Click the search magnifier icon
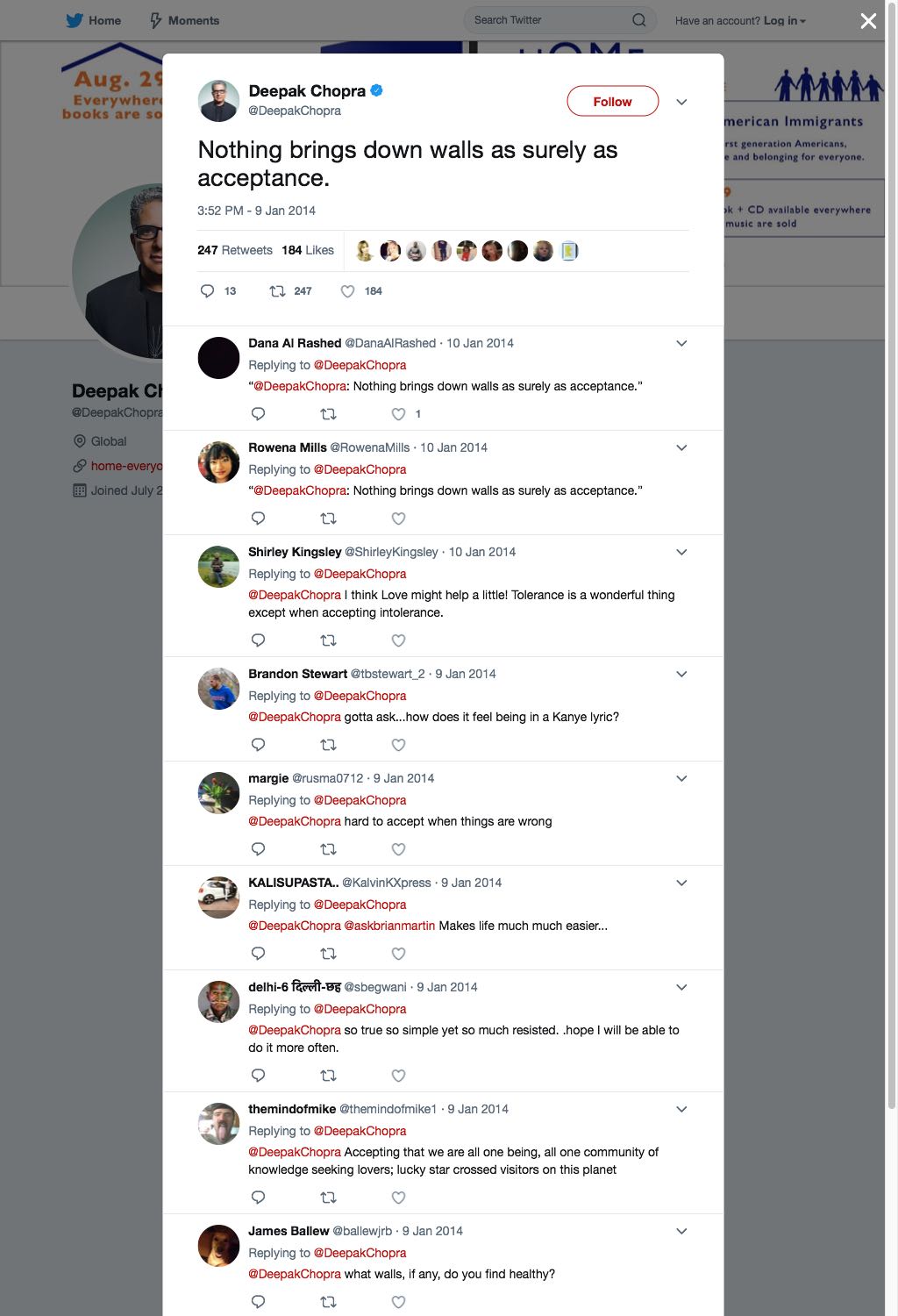 639,20
